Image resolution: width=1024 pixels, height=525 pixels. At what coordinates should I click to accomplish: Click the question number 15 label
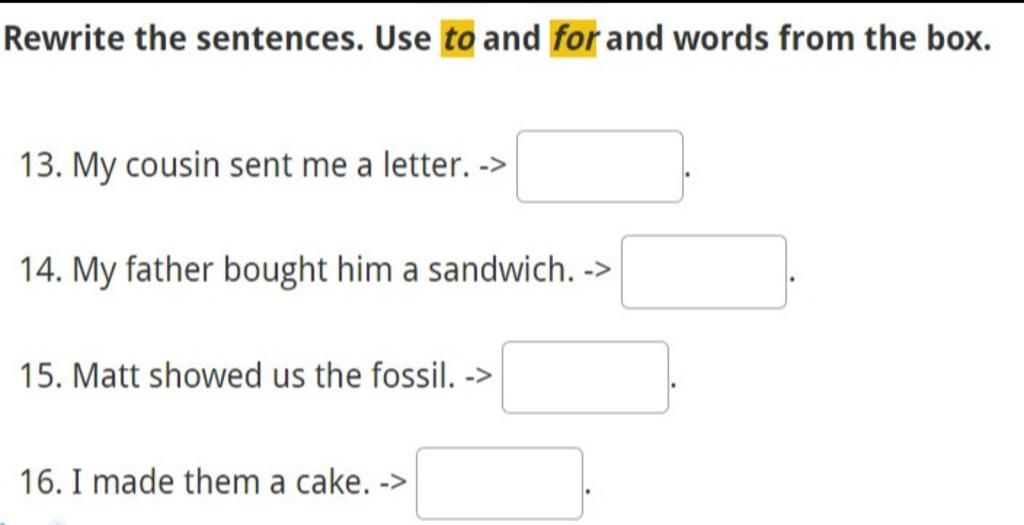(x=42, y=376)
